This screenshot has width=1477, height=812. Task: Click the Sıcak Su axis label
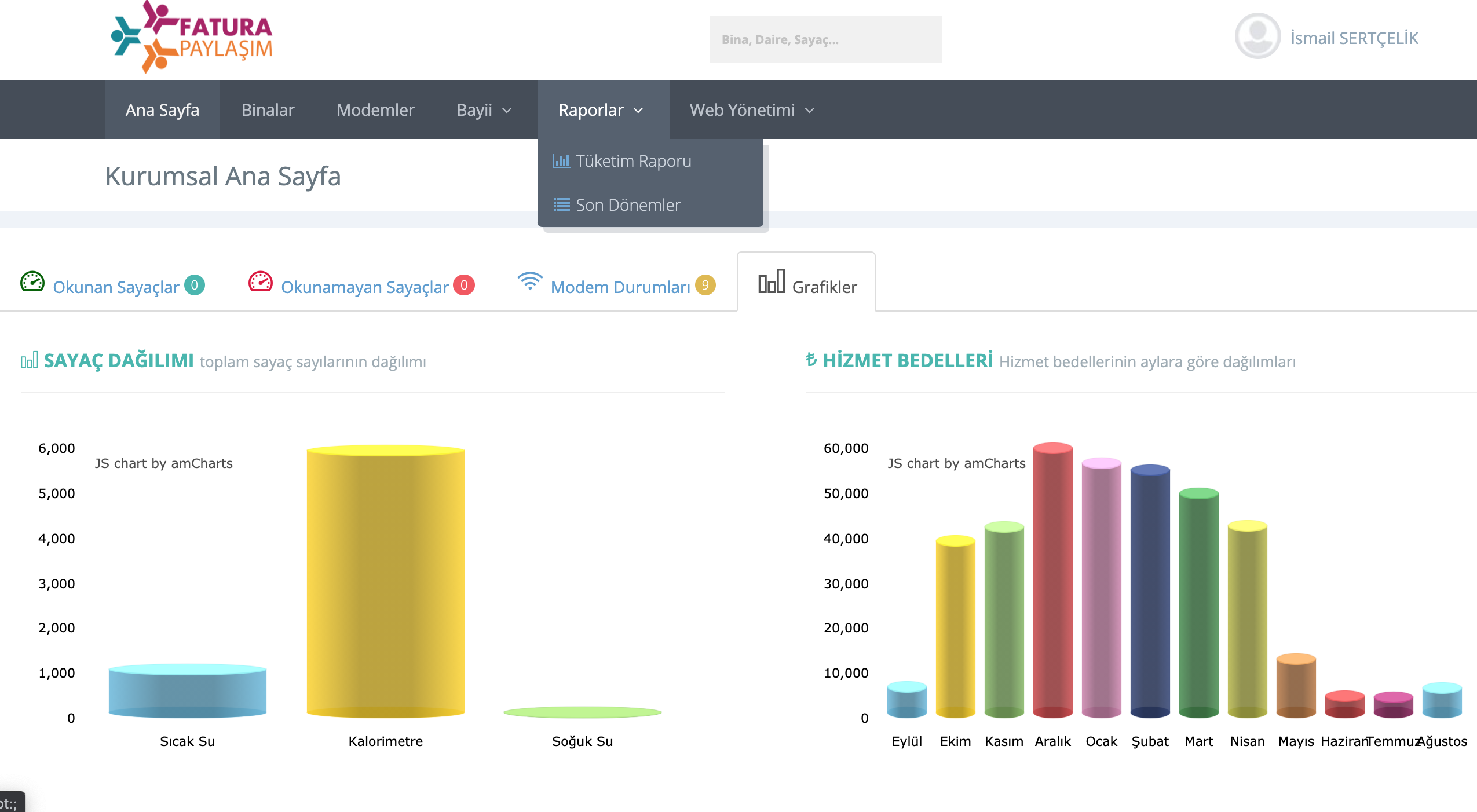click(x=188, y=741)
